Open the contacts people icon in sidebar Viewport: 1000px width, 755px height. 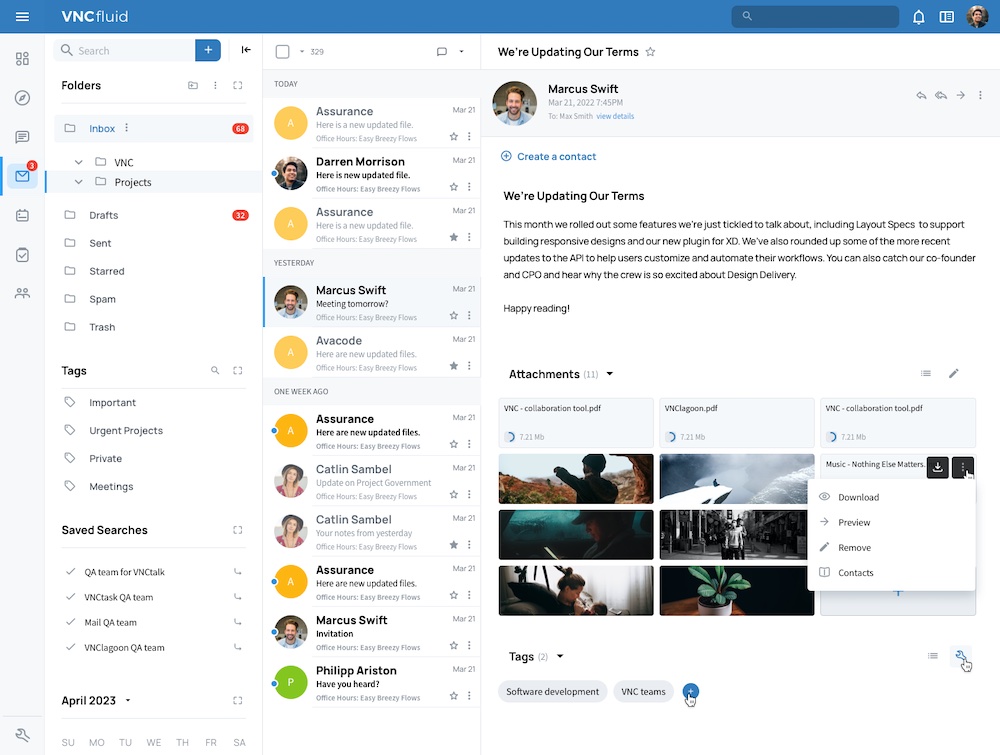coord(22,293)
